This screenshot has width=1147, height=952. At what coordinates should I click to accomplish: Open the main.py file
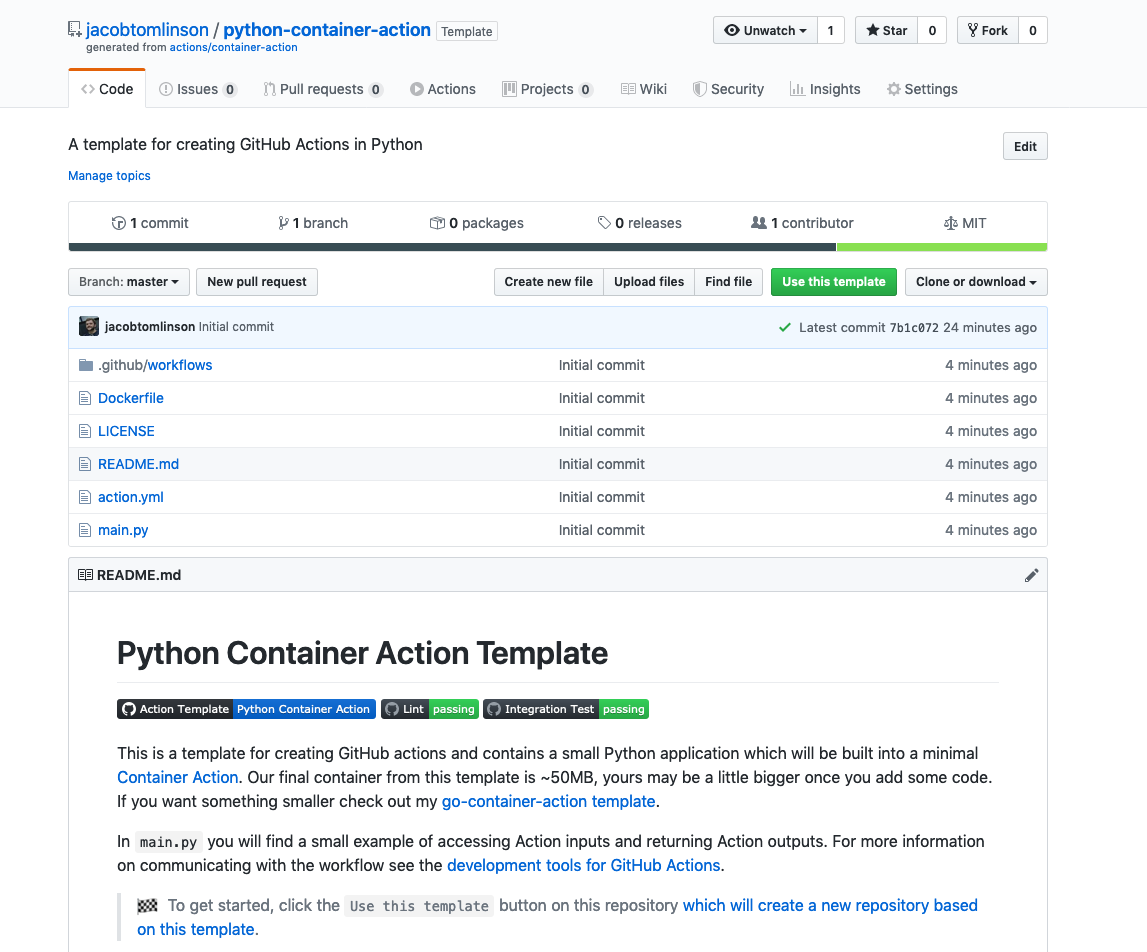tap(123, 530)
